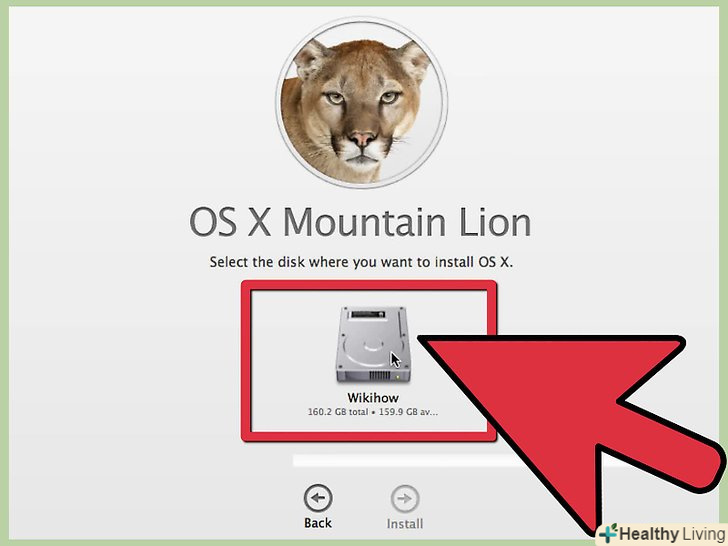The width and height of the screenshot is (728, 546).
Task: Click the OS X Mountain Lion title
Action: coord(360,222)
